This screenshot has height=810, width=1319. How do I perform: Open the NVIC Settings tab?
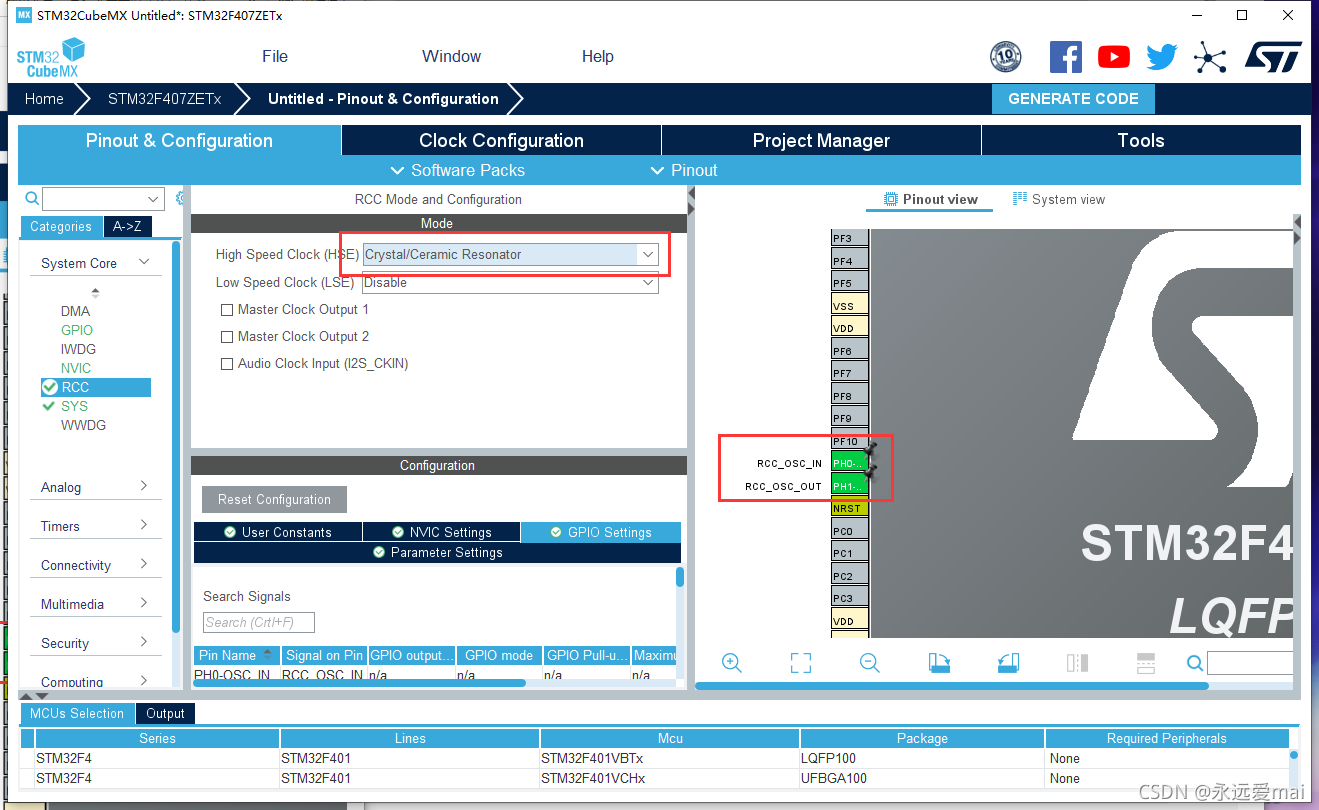click(441, 532)
